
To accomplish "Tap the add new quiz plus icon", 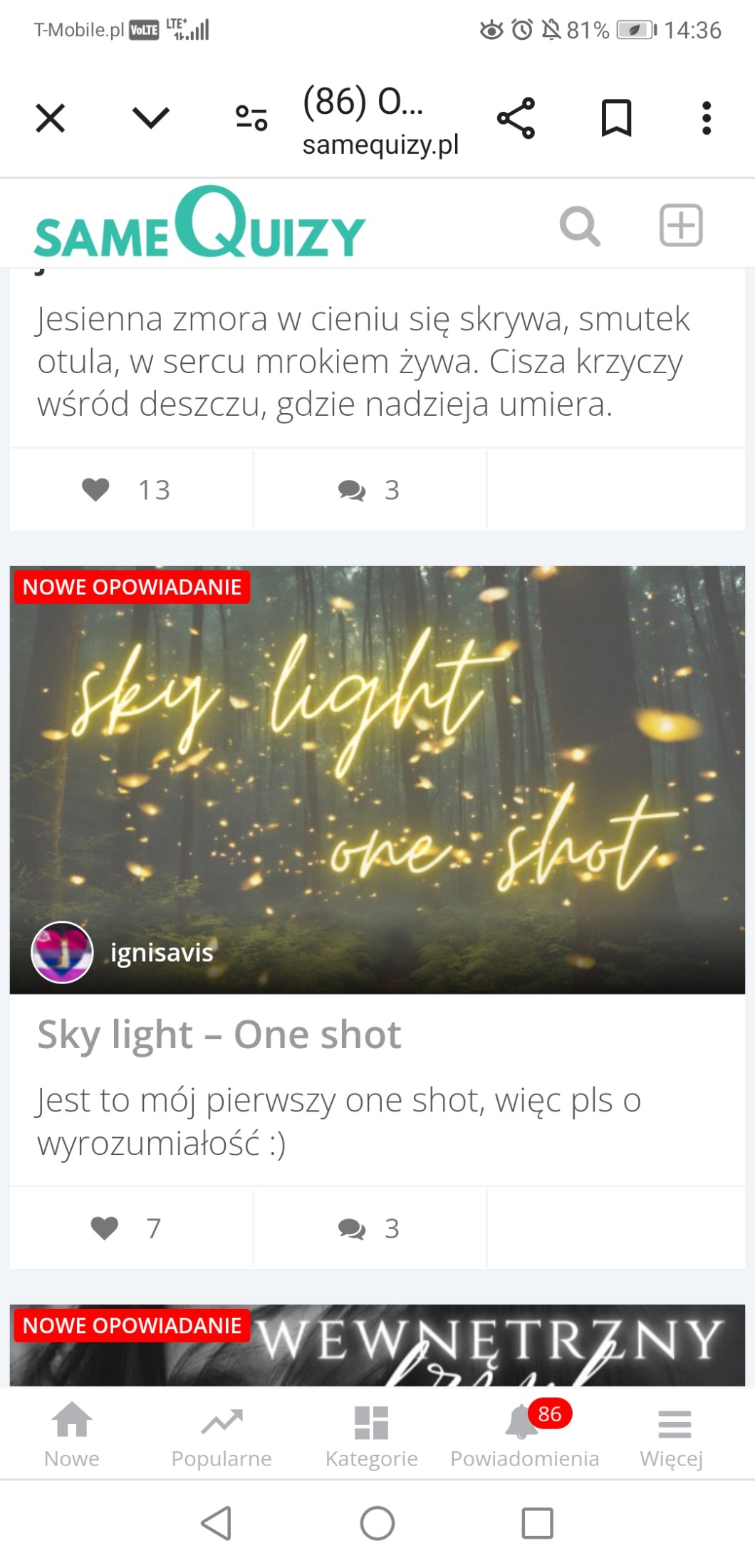I will pos(681,225).
